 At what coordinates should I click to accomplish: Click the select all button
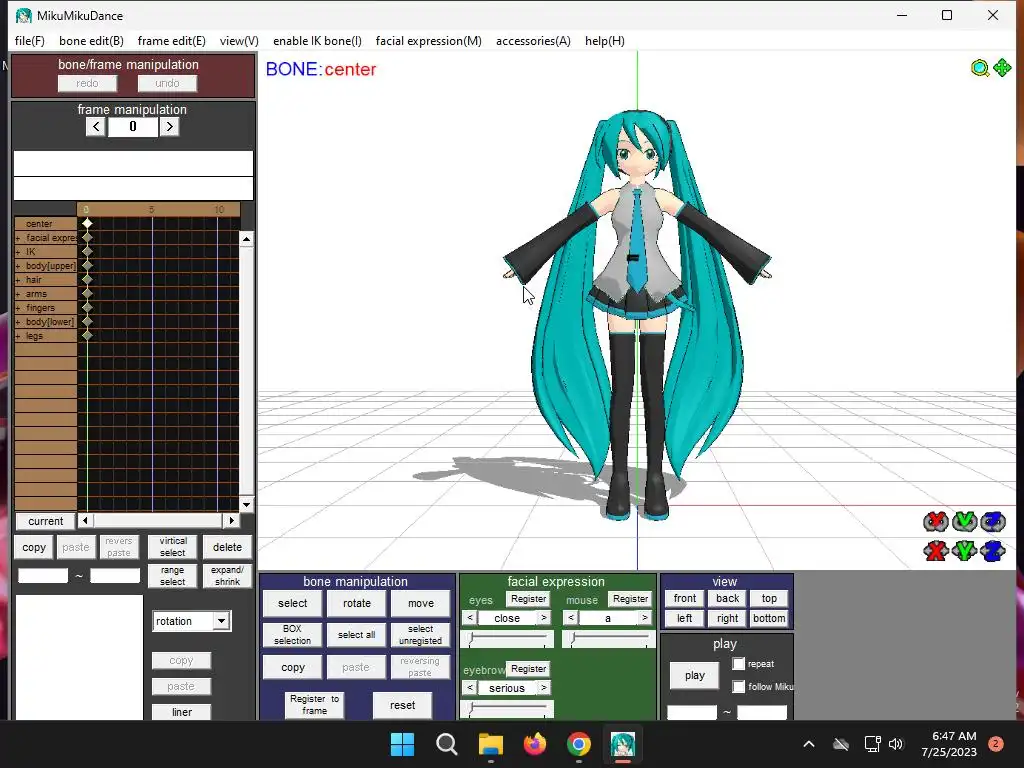click(x=357, y=635)
